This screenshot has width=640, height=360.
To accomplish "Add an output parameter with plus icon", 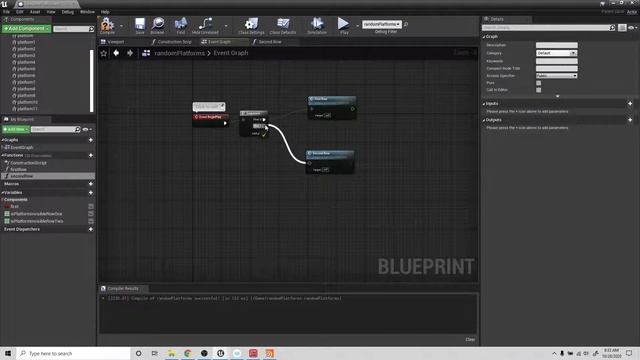I will [630, 120].
